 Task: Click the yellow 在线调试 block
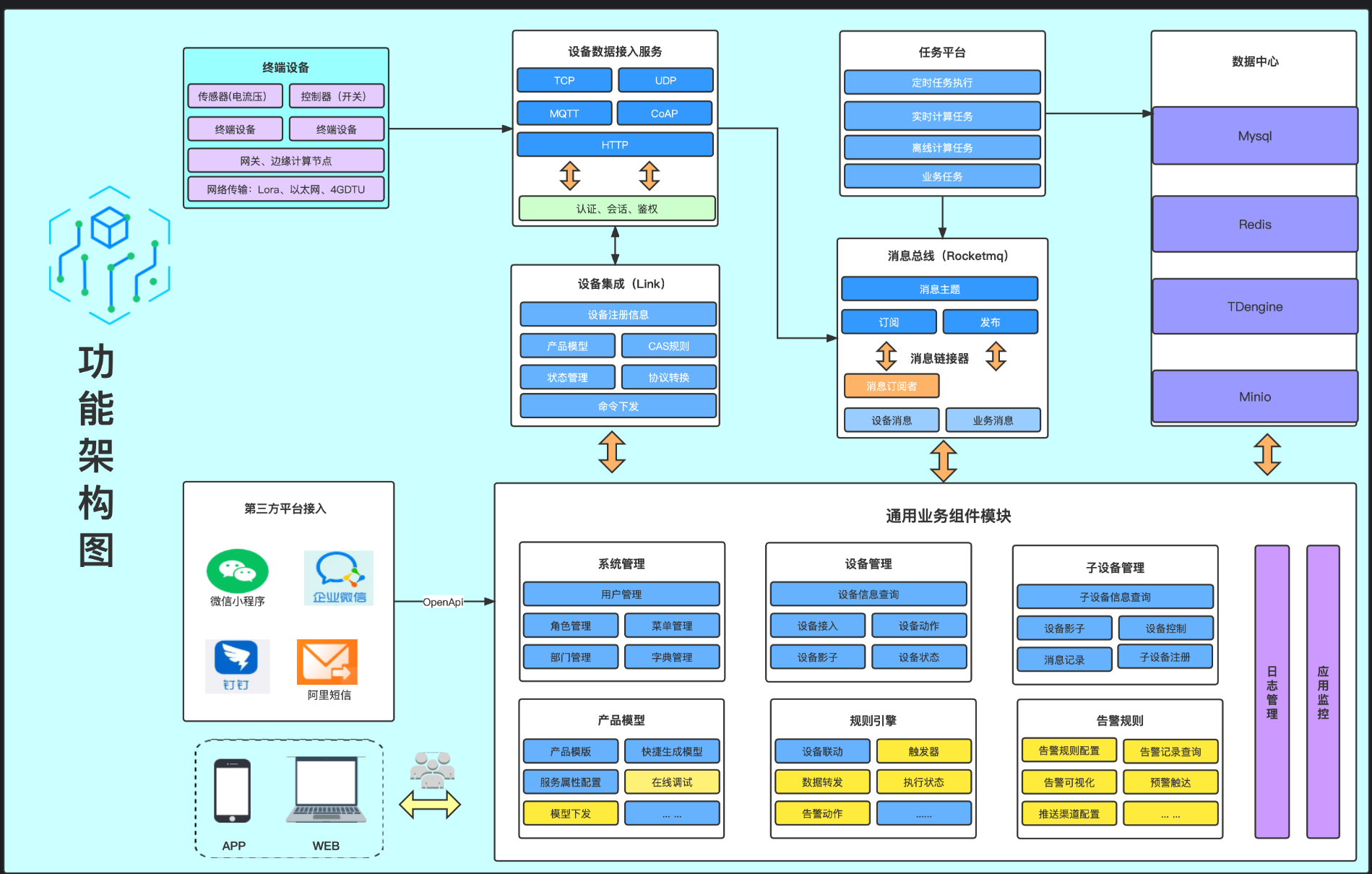[x=672, y=782]
